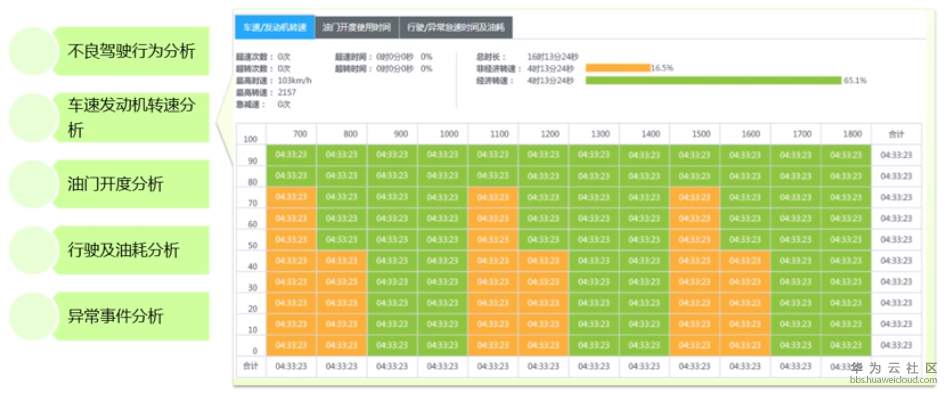Image resolution: width=948 pixels, height=394 pixels.
Task: Select 油门开度分析 in the side list
Action: pyautogui.click(x=131, y=184)
